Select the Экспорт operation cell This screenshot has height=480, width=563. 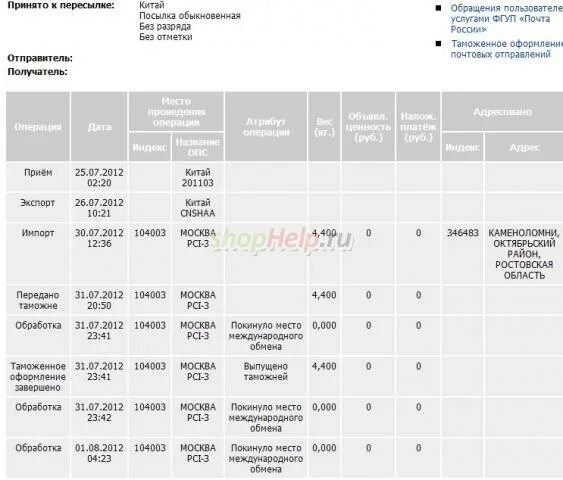click(38, 207)
